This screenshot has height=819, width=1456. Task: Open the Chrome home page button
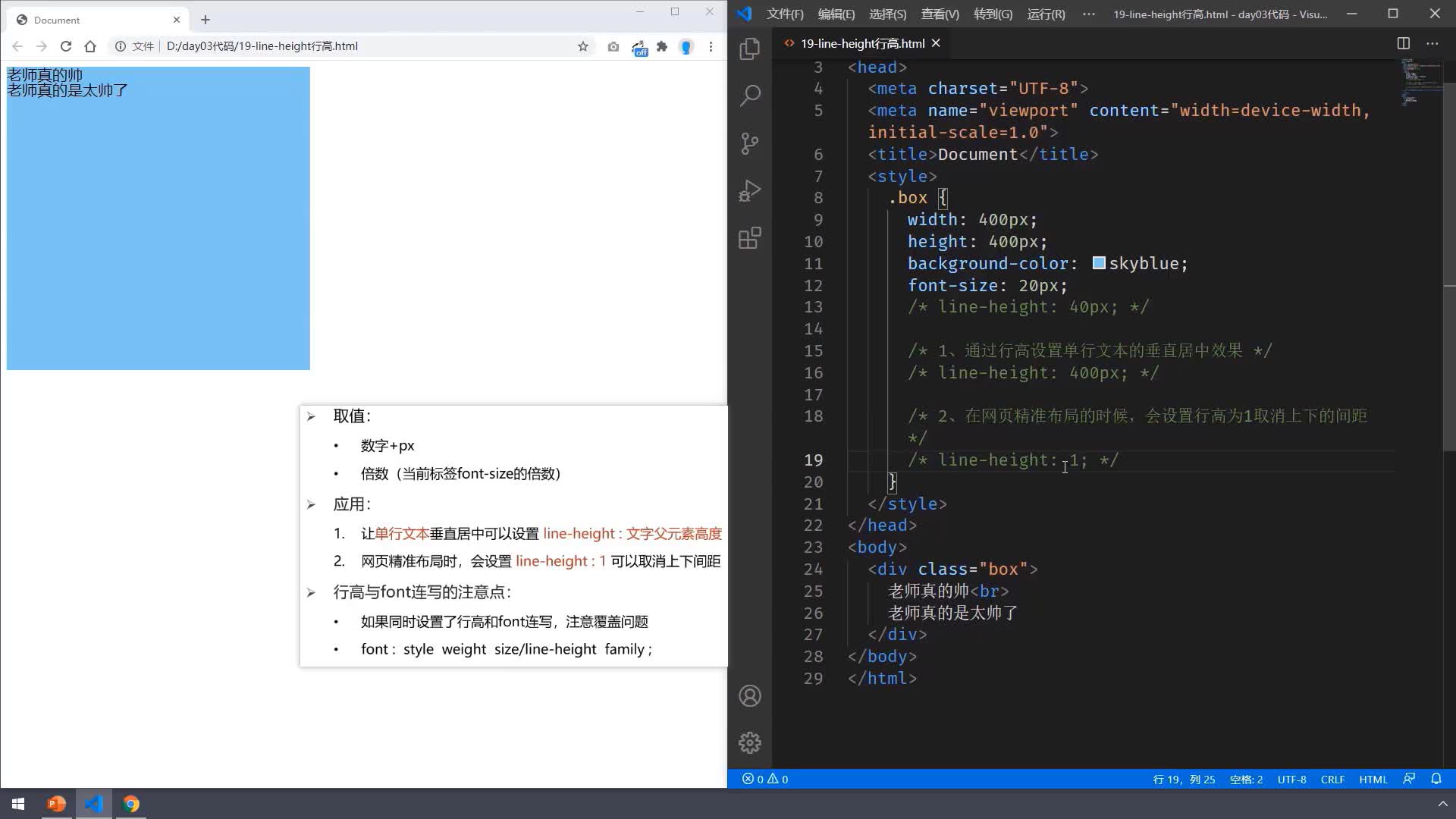coord(90,46)
